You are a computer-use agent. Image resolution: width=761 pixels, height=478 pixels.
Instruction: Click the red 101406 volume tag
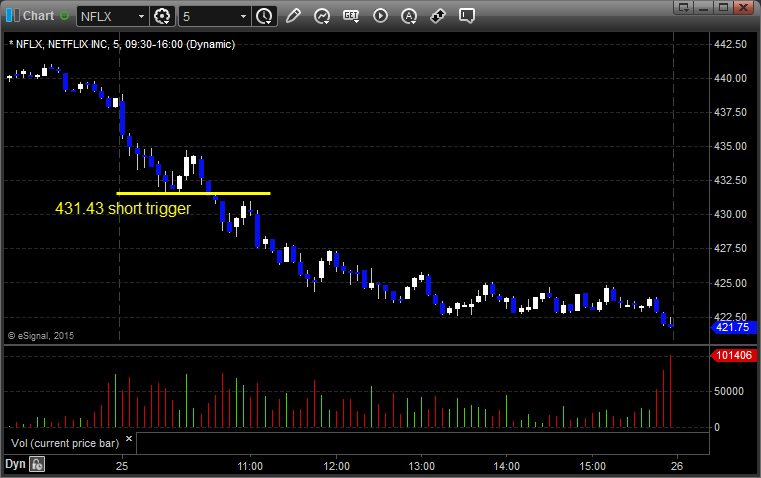click(x=734, y=355)
